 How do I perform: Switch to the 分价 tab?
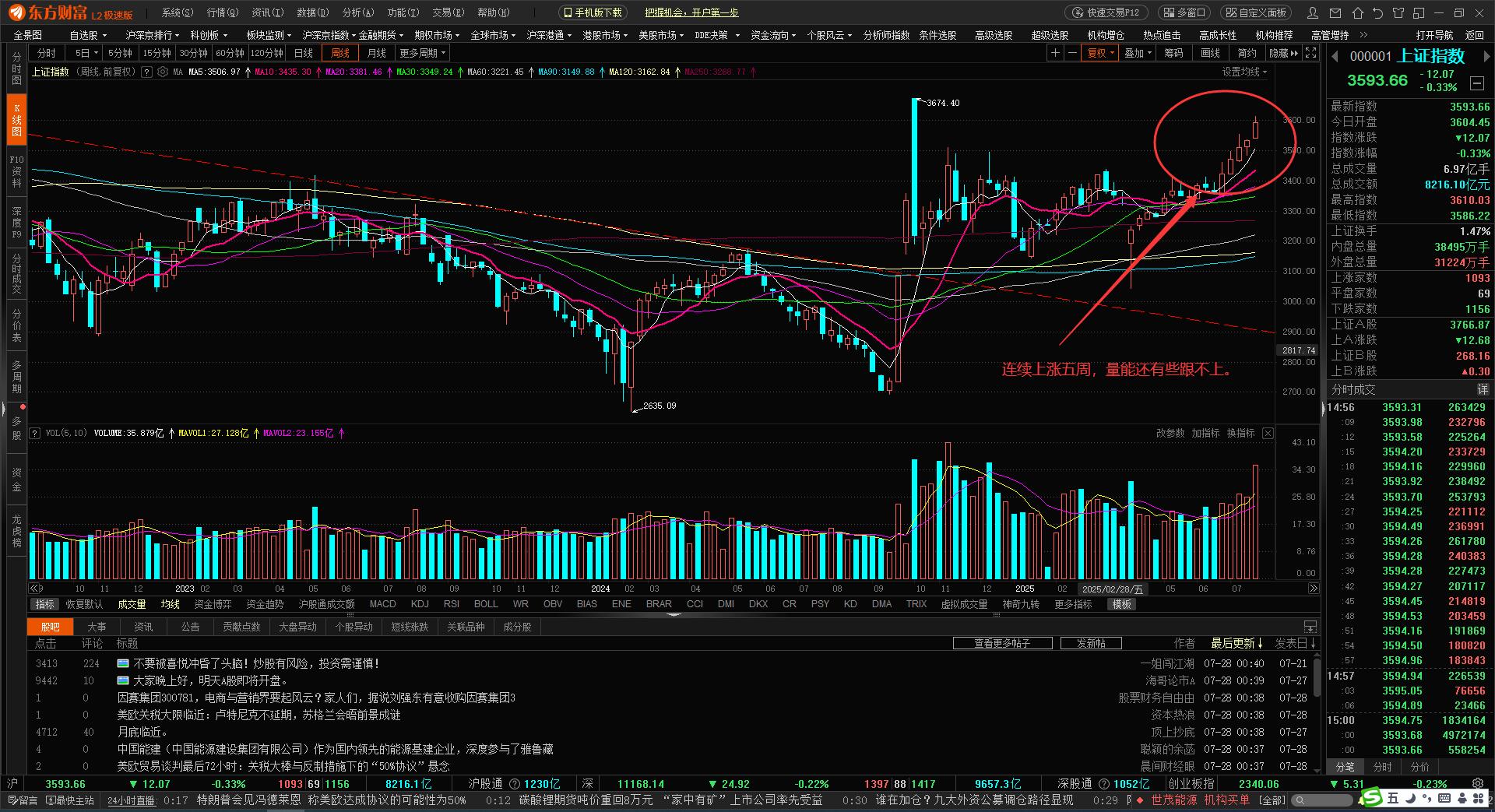pos(1420,767)
